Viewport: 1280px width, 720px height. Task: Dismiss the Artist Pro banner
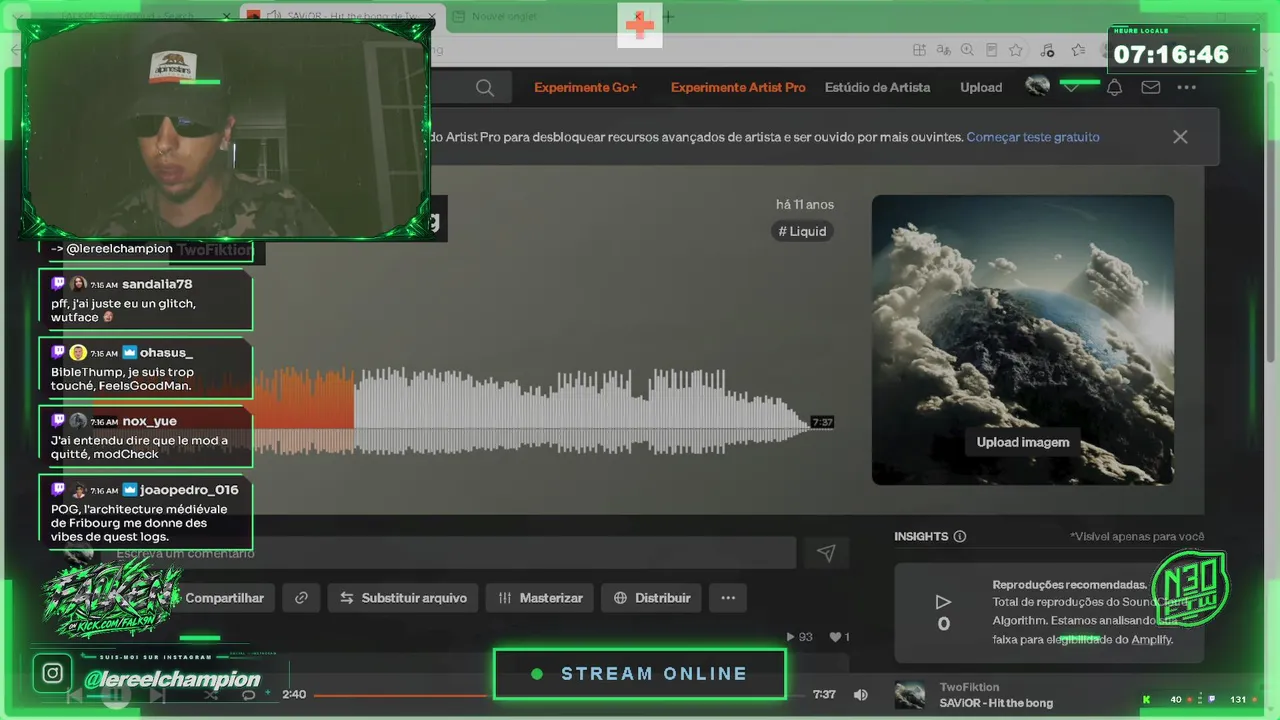click(x=1180, y=137)
